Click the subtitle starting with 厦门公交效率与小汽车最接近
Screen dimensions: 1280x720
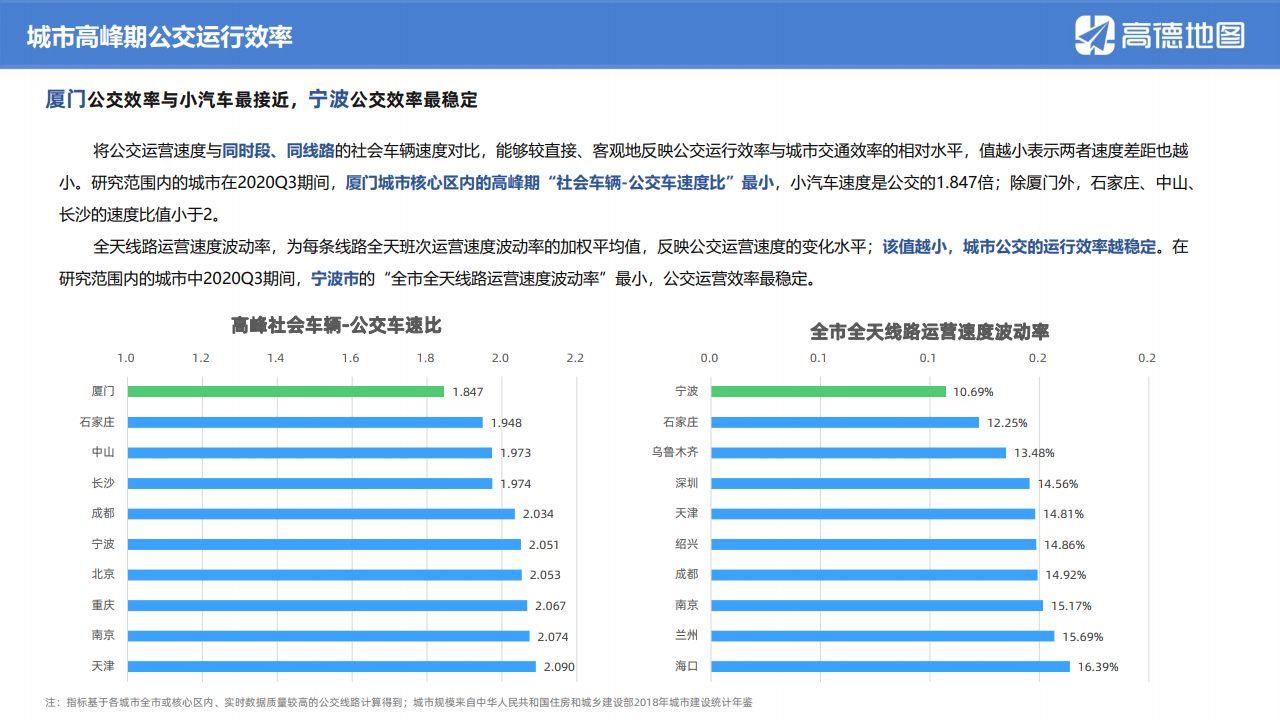coord(262,99)
